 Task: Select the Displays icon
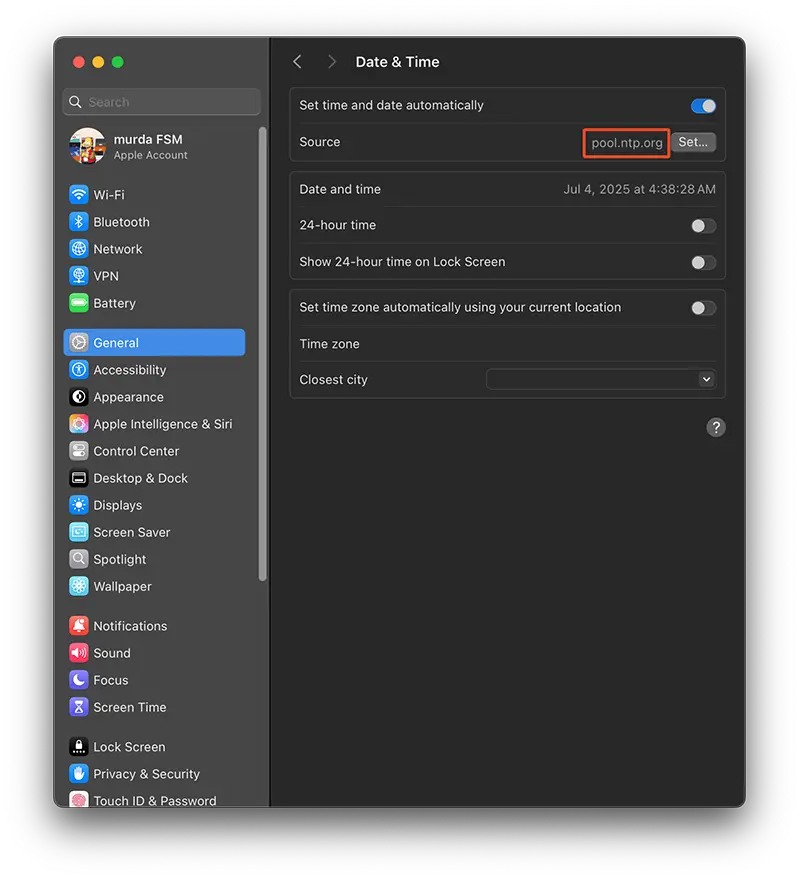(x=78, y=505)
